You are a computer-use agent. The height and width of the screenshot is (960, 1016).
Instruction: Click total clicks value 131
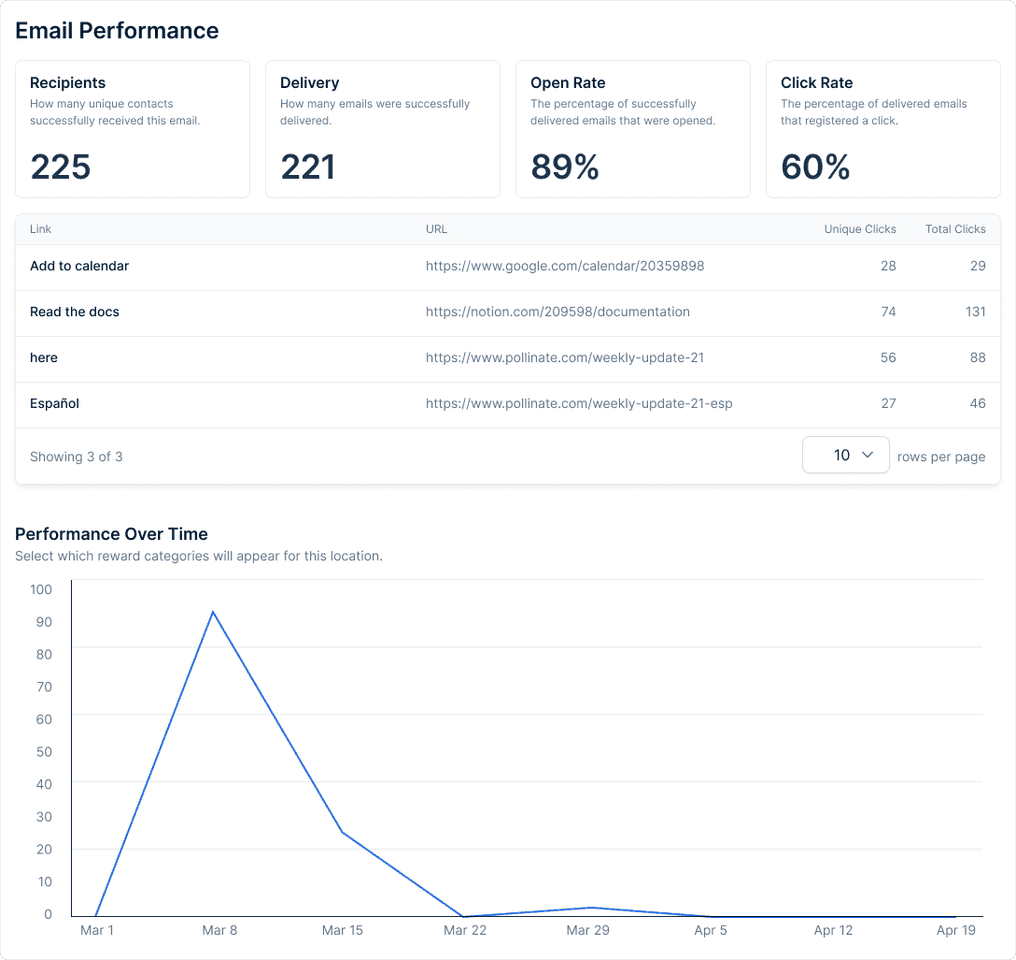point(975,312)
